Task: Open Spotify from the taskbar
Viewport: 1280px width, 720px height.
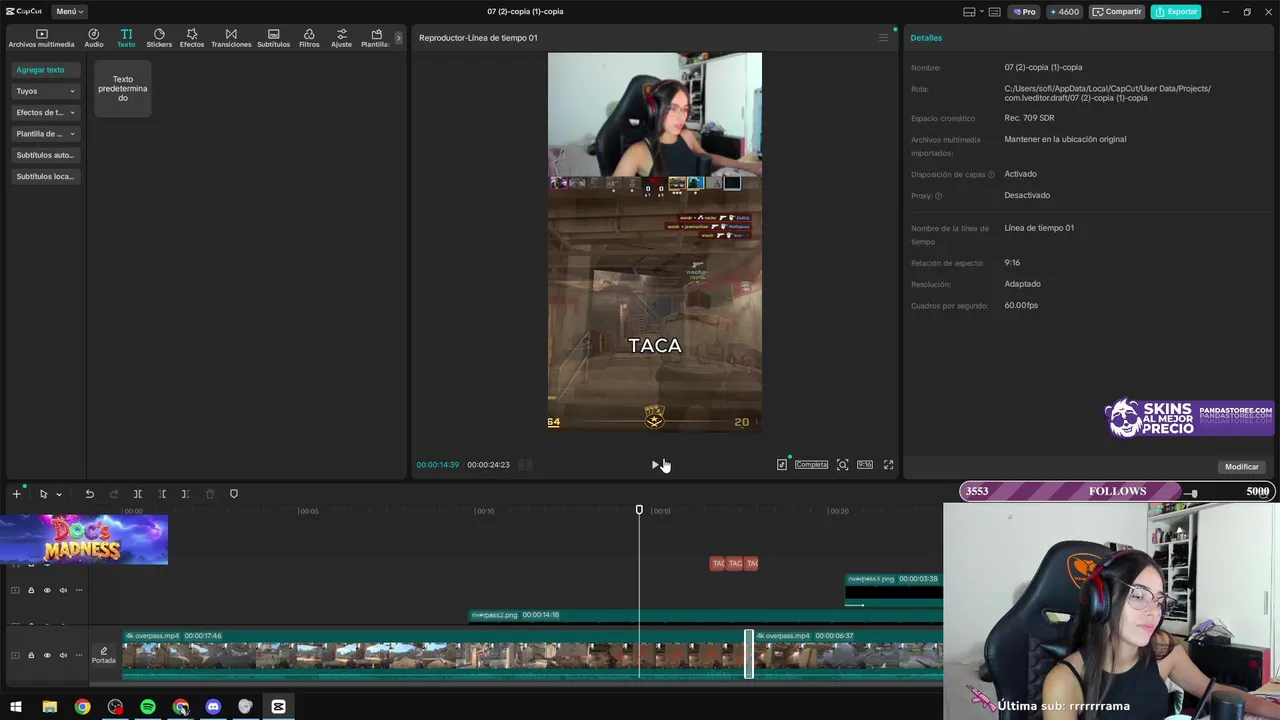Action: [x=148, y=707]
